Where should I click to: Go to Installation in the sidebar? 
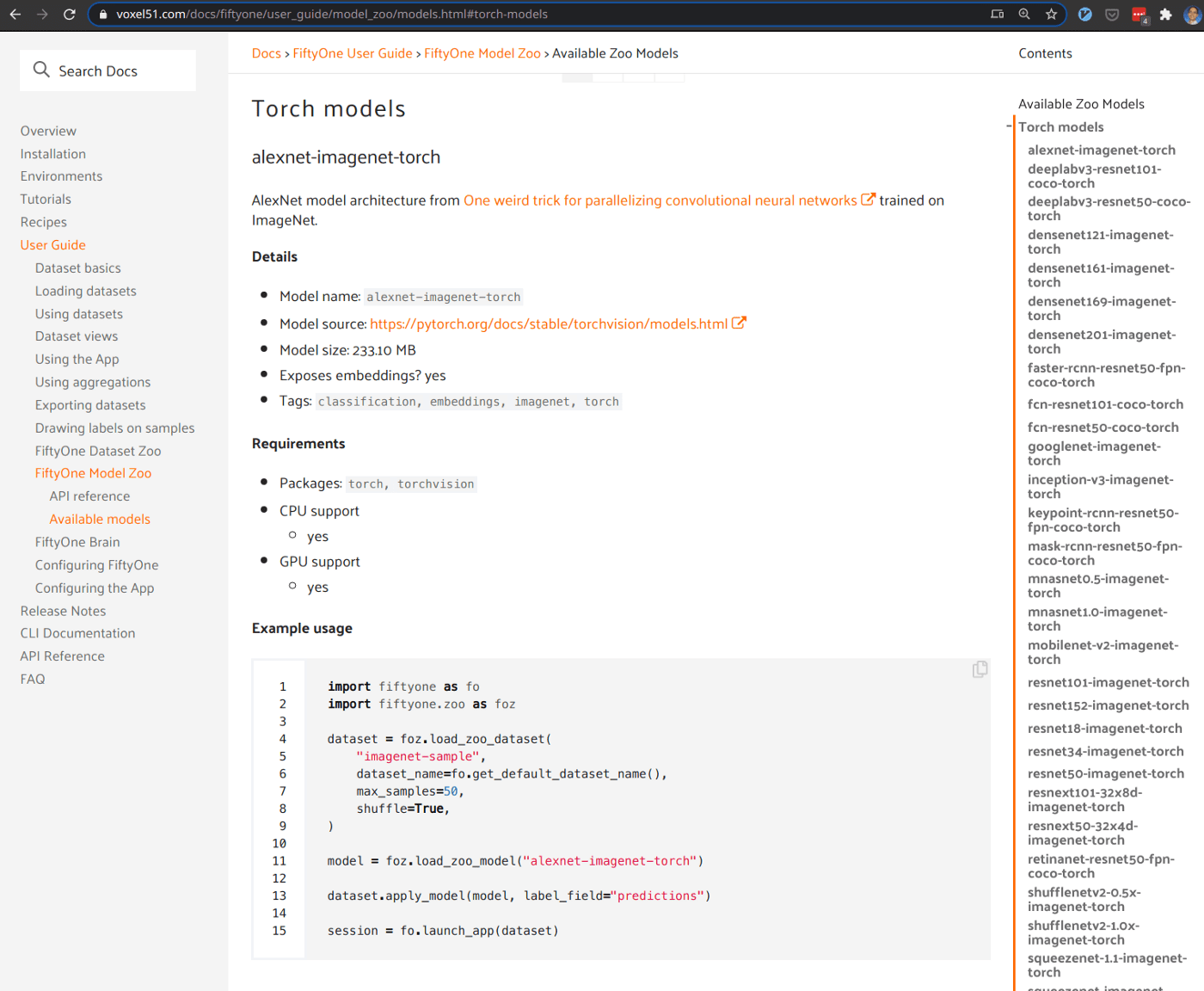[x=53, y=154]
